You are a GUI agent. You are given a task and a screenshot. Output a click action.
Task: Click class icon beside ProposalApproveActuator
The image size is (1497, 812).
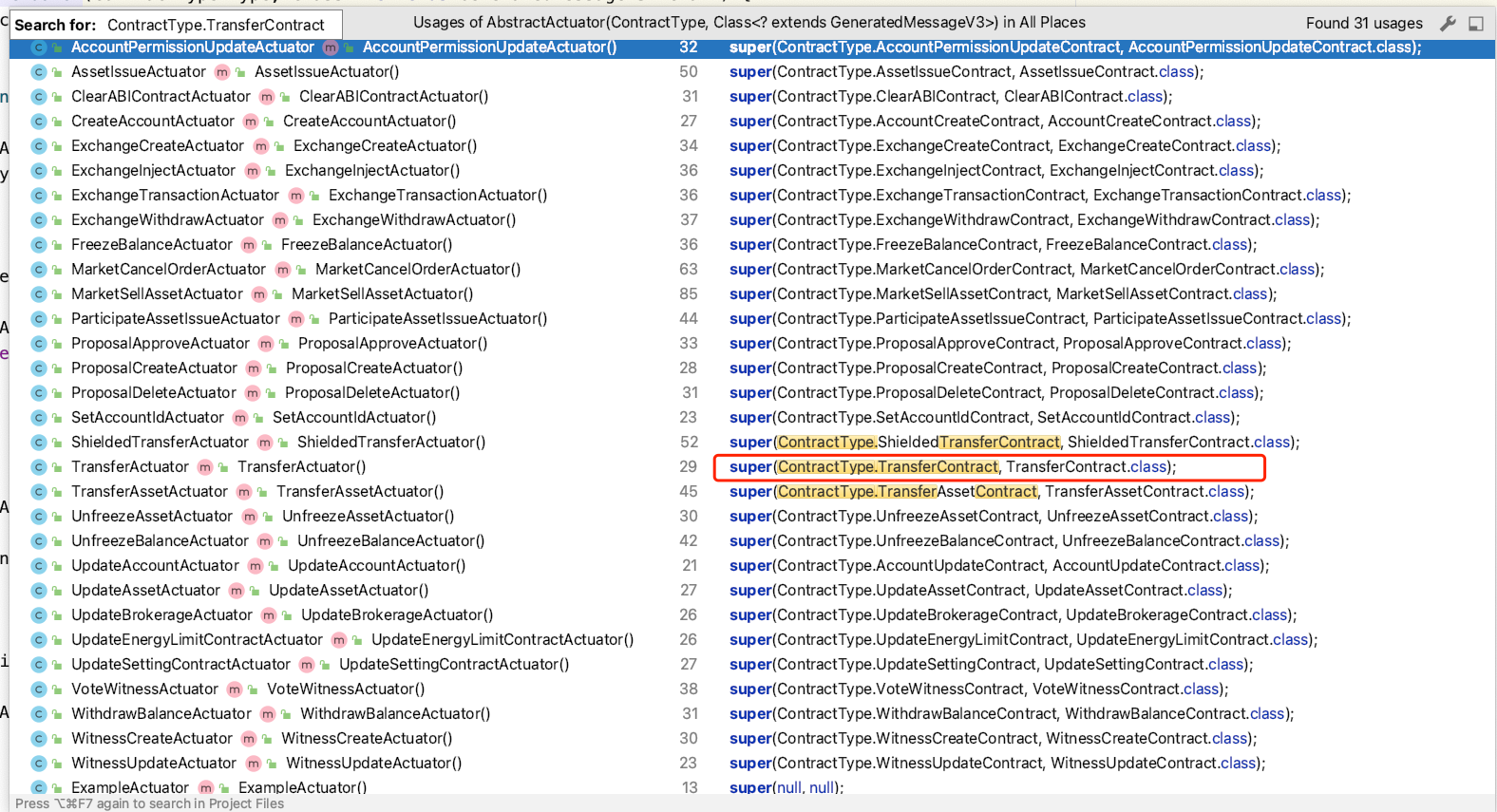(39, 344)
